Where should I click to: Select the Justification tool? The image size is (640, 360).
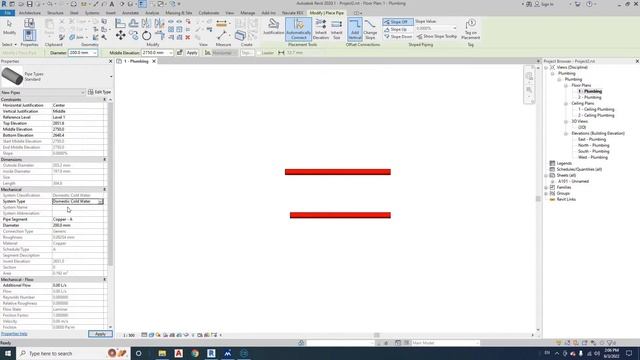pyautogui.click(x=273, y=27)
